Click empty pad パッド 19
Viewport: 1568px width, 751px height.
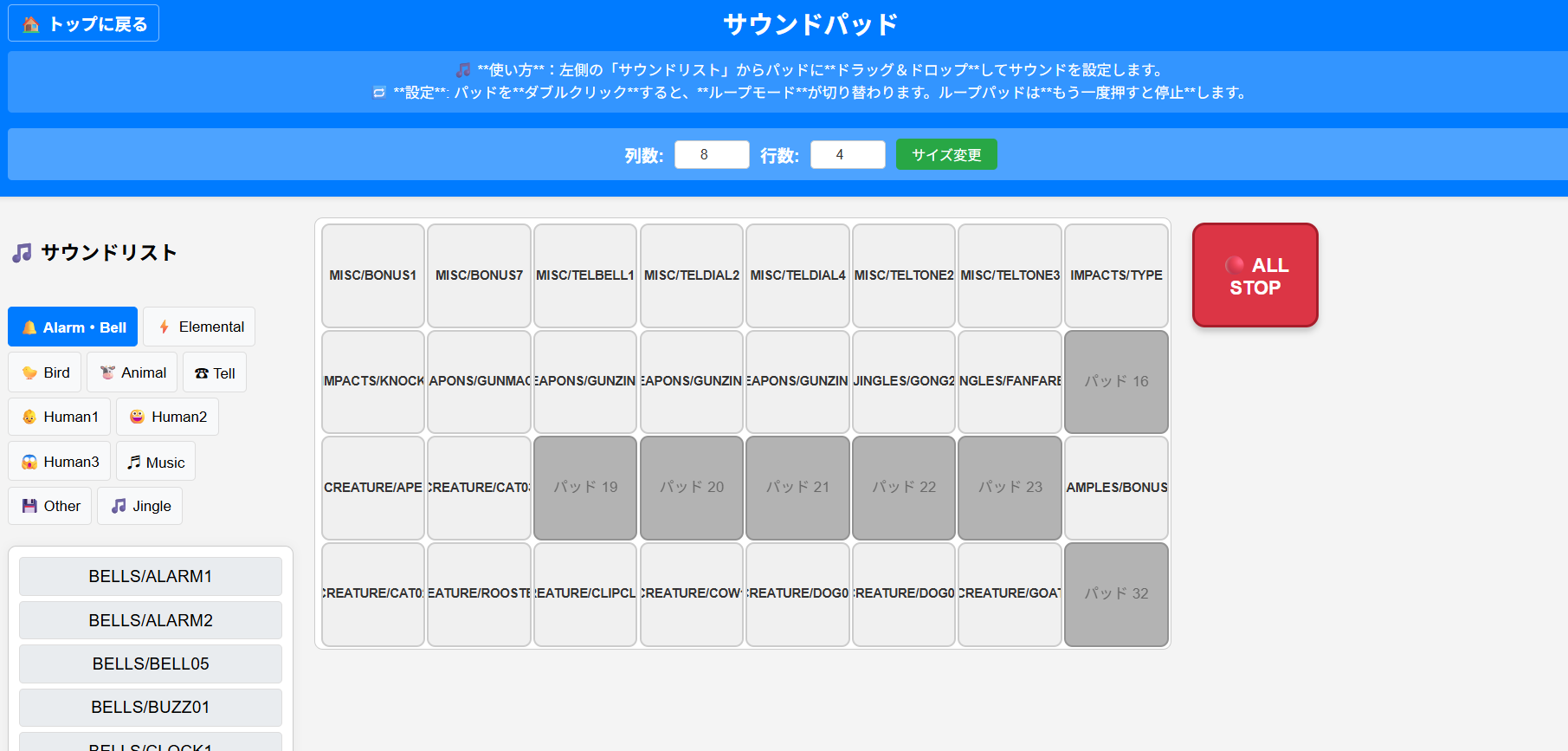(x=585, y=488)
